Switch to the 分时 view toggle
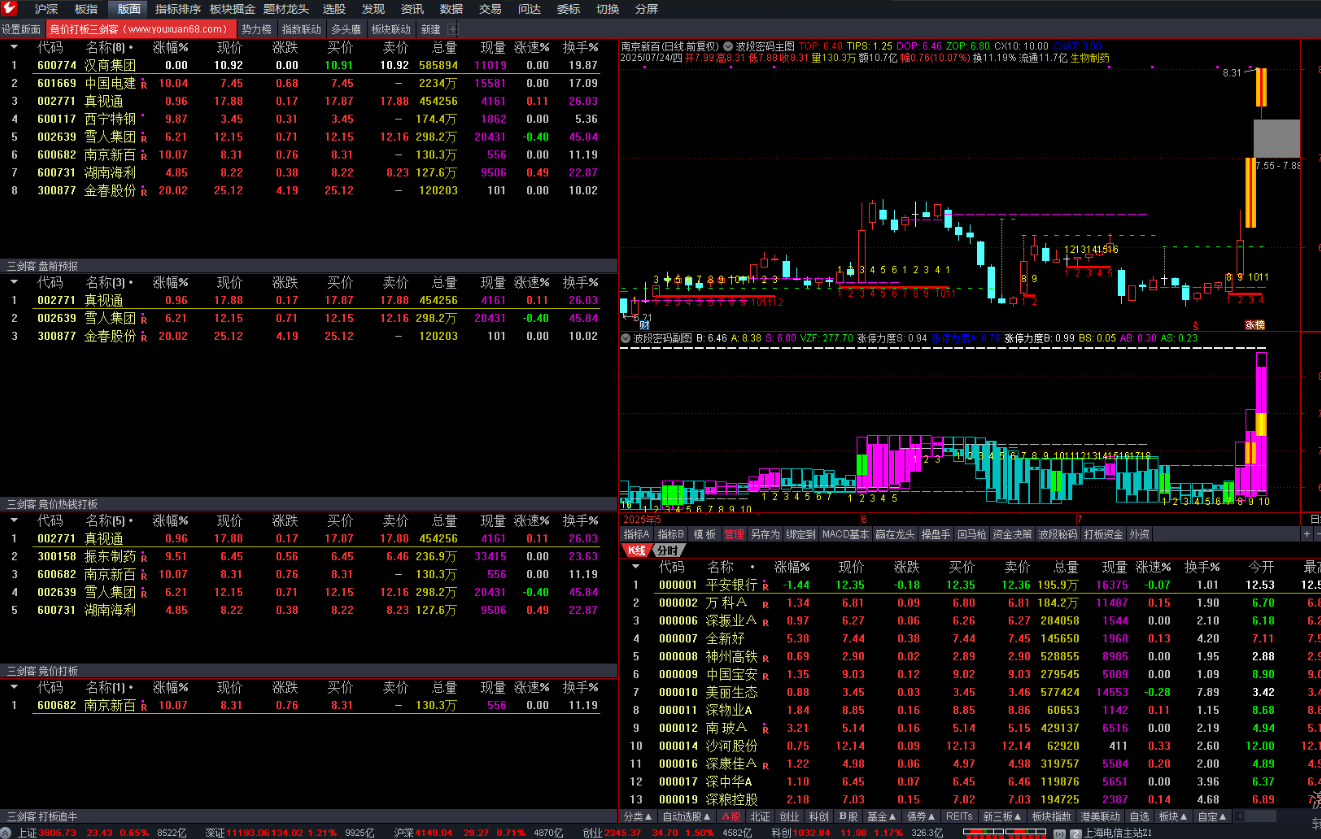Image resolution: width=1321 pixels, height=839 pixels. pyautogui.click(x=667, y=550)
